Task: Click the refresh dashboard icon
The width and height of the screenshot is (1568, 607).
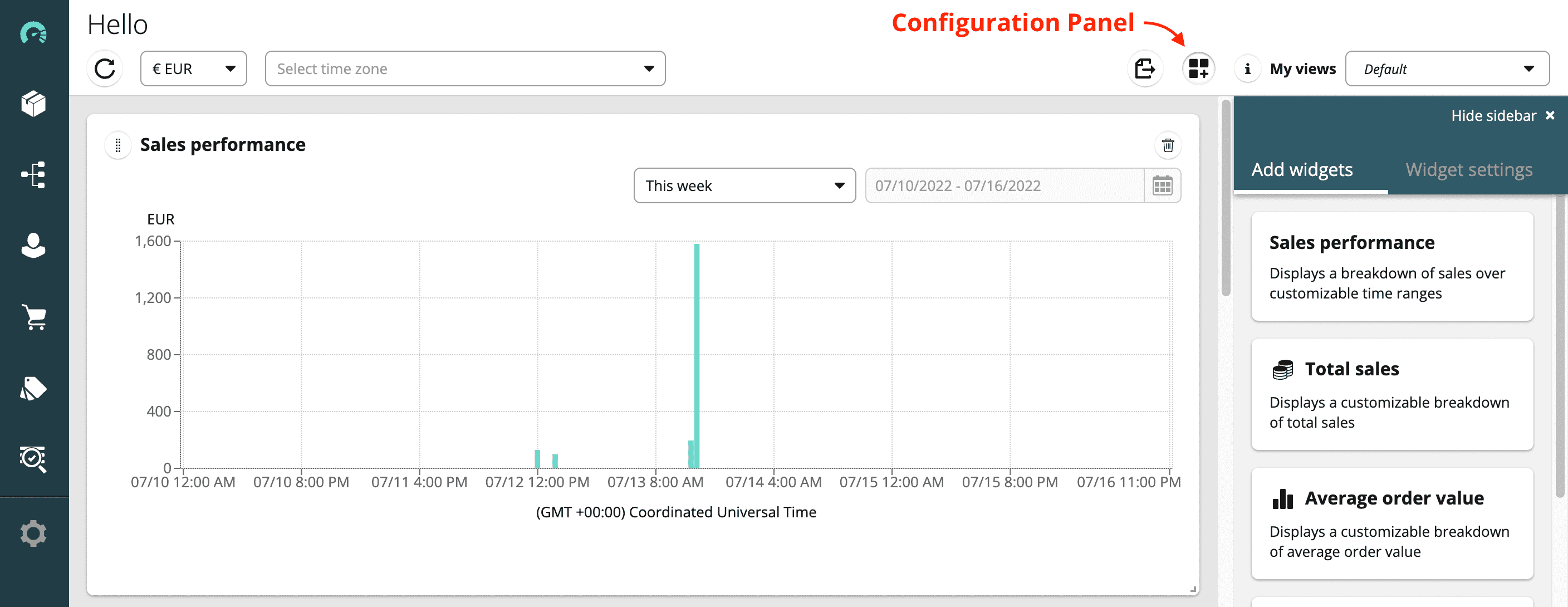Action: (105, 69)
